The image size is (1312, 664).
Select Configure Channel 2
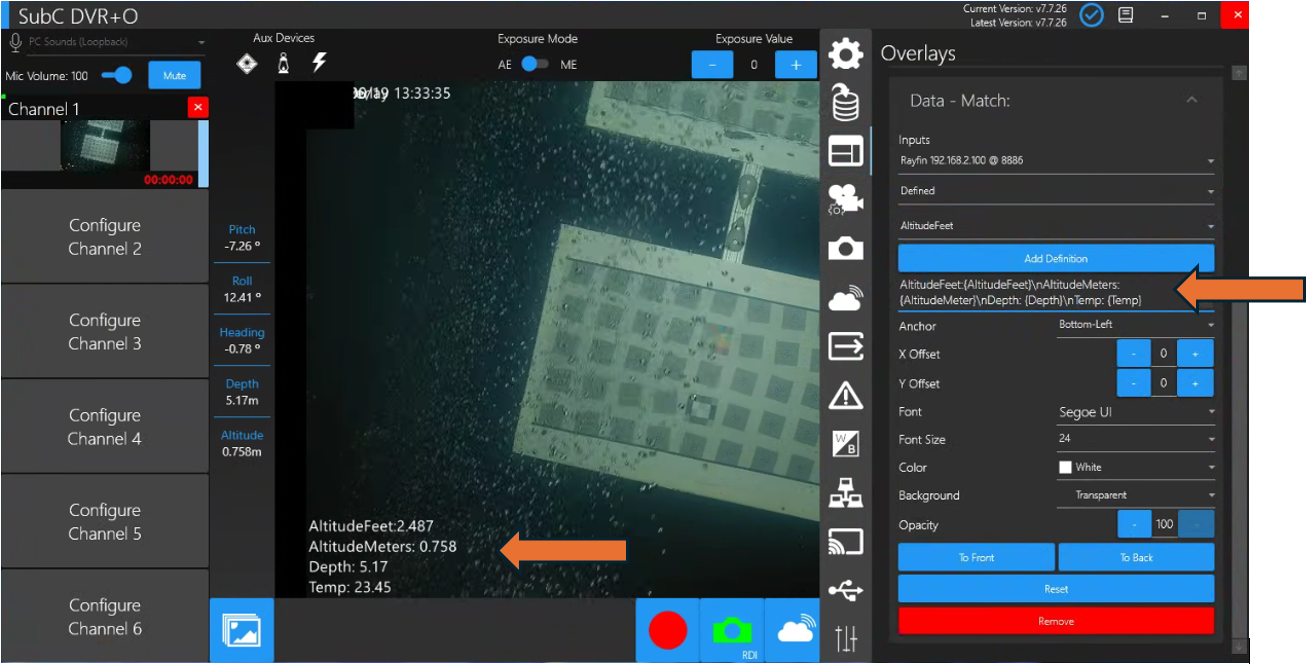tap(105, 237)
